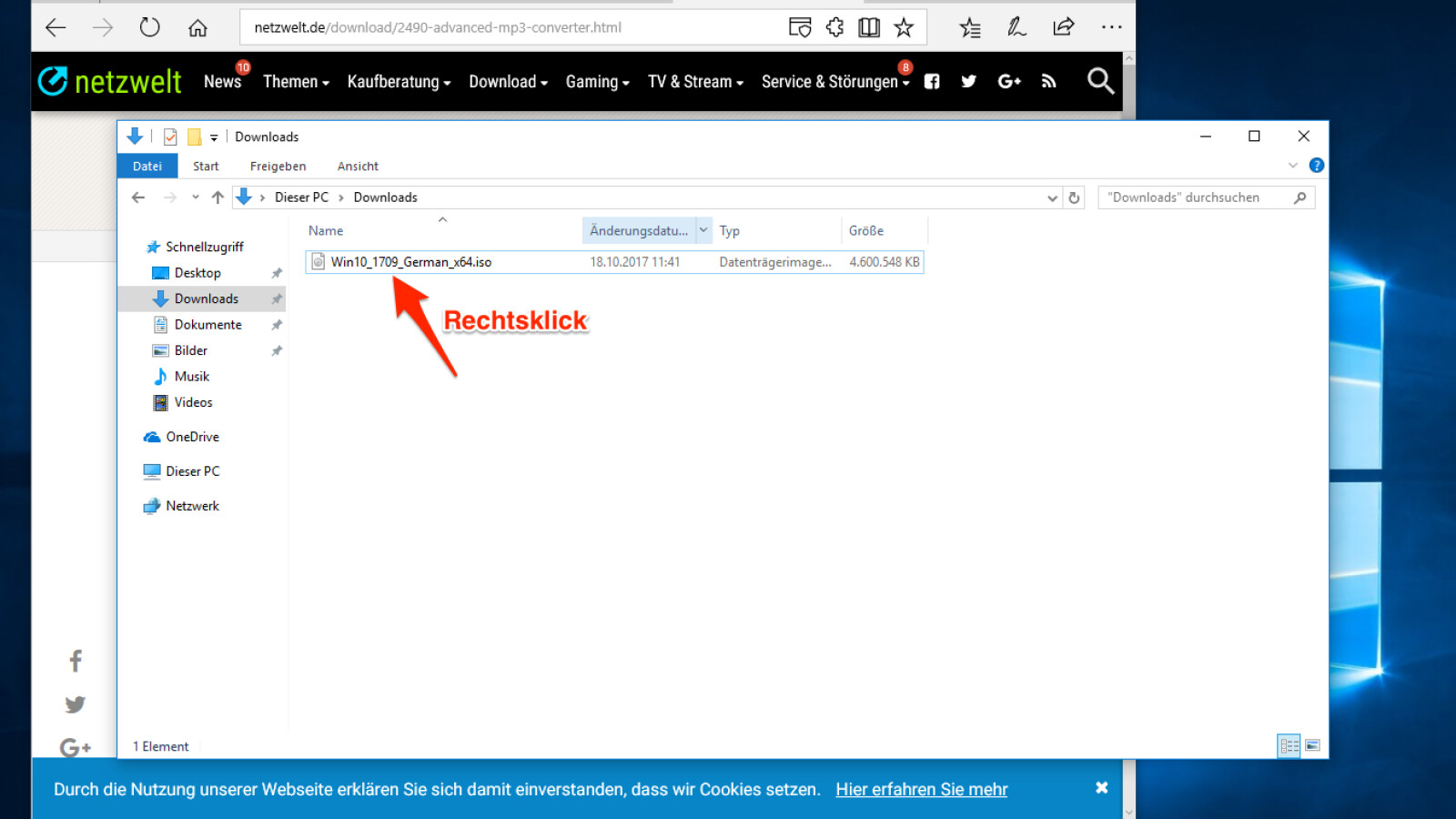This screenshot has height=819, width=1456.
Task: Click the browser refresh icon
Action: point(150,27)
